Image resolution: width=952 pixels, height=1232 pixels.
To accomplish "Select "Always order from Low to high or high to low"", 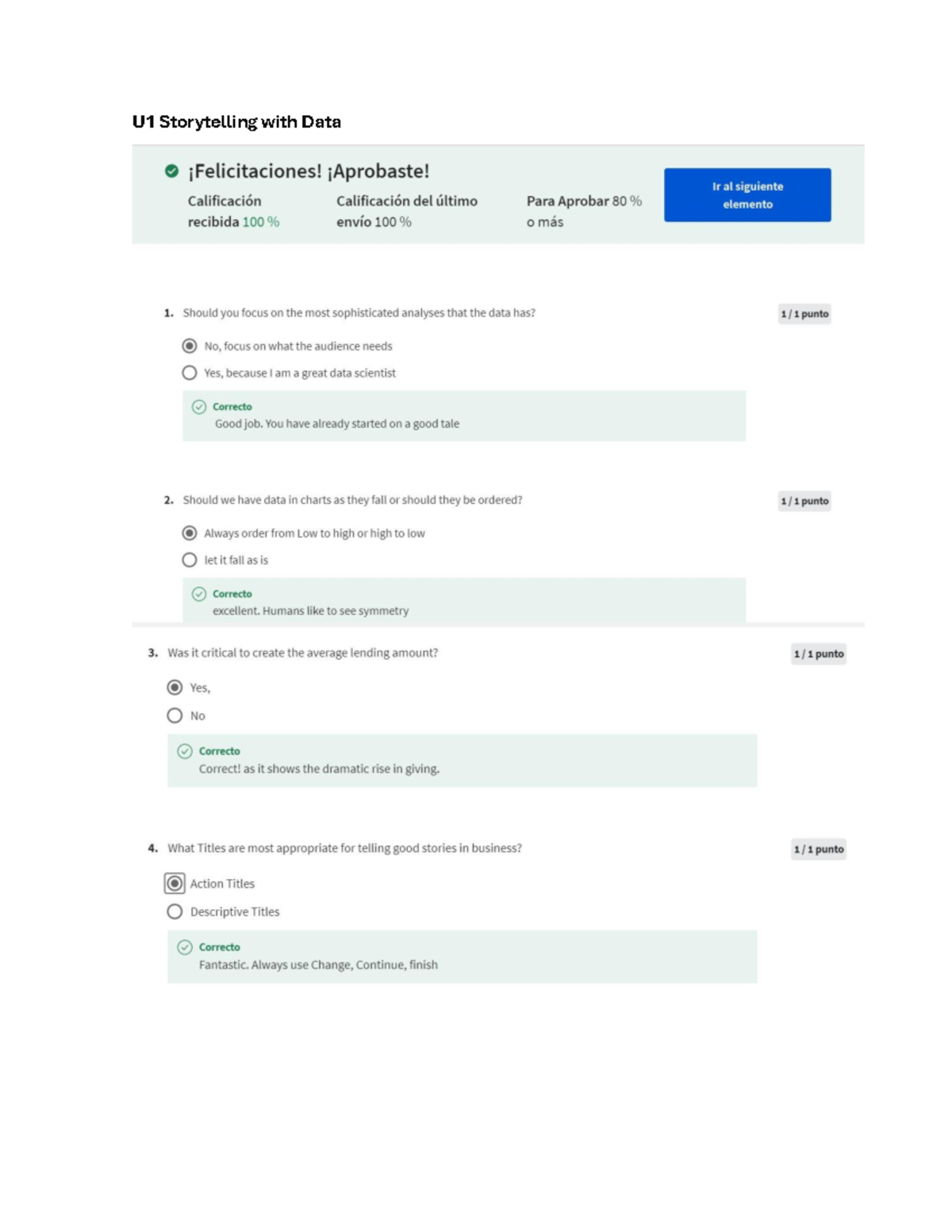I will click(189, 532).
